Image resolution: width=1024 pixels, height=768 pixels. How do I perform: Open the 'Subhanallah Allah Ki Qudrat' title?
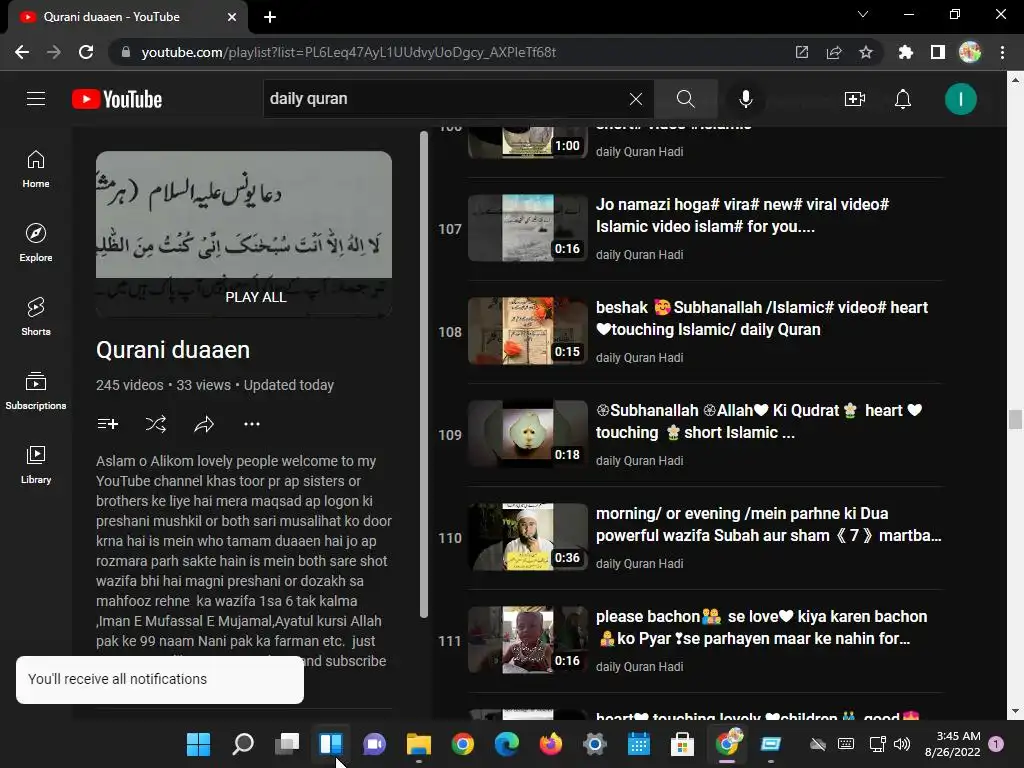(x=759, y=422)
